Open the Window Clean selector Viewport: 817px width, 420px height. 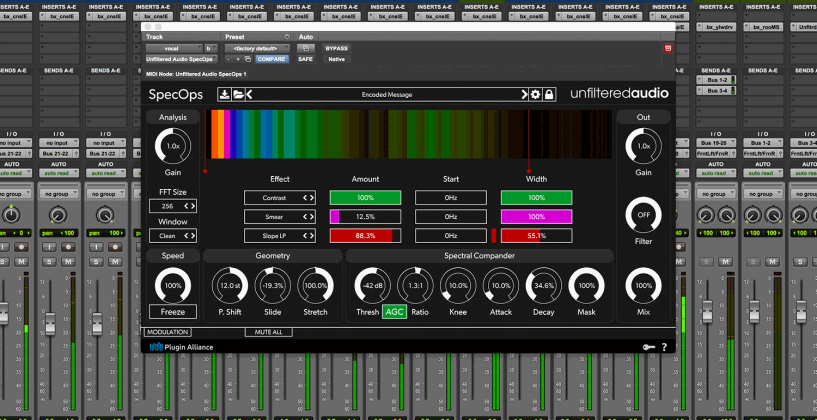point(172,236)
